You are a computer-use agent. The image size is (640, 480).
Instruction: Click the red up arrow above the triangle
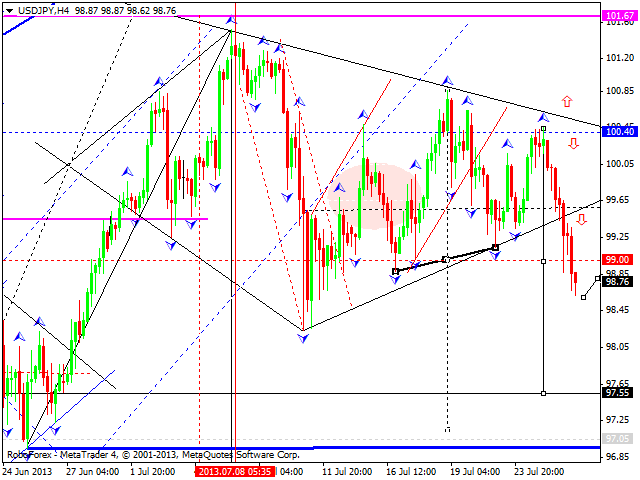point(567,101)
